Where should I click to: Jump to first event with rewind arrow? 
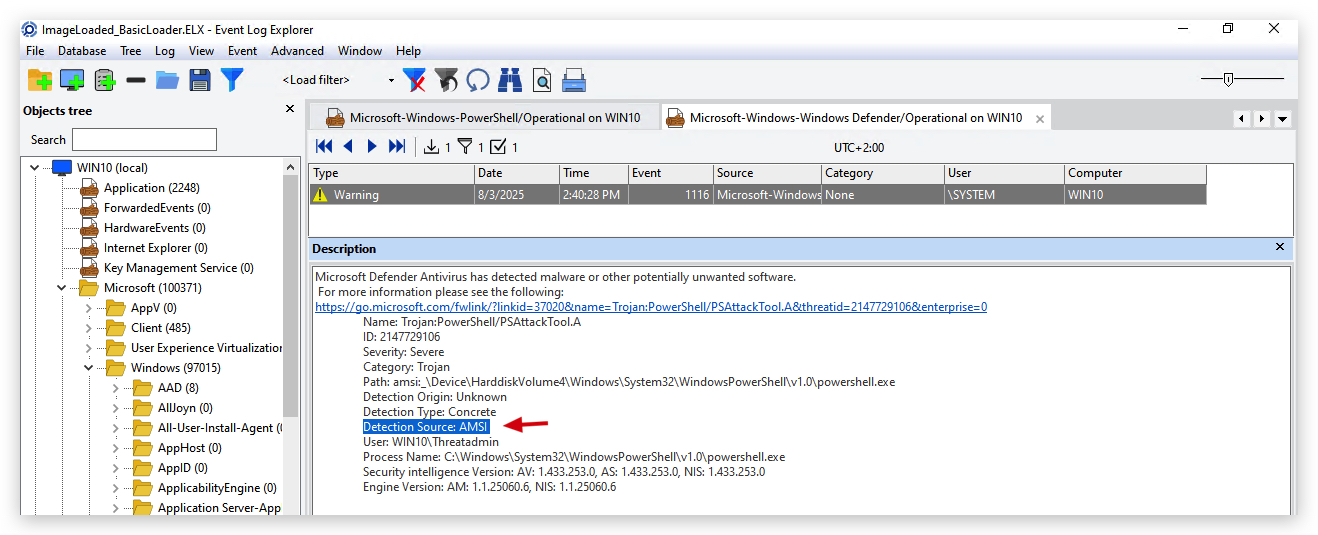(x=324, y=147)
